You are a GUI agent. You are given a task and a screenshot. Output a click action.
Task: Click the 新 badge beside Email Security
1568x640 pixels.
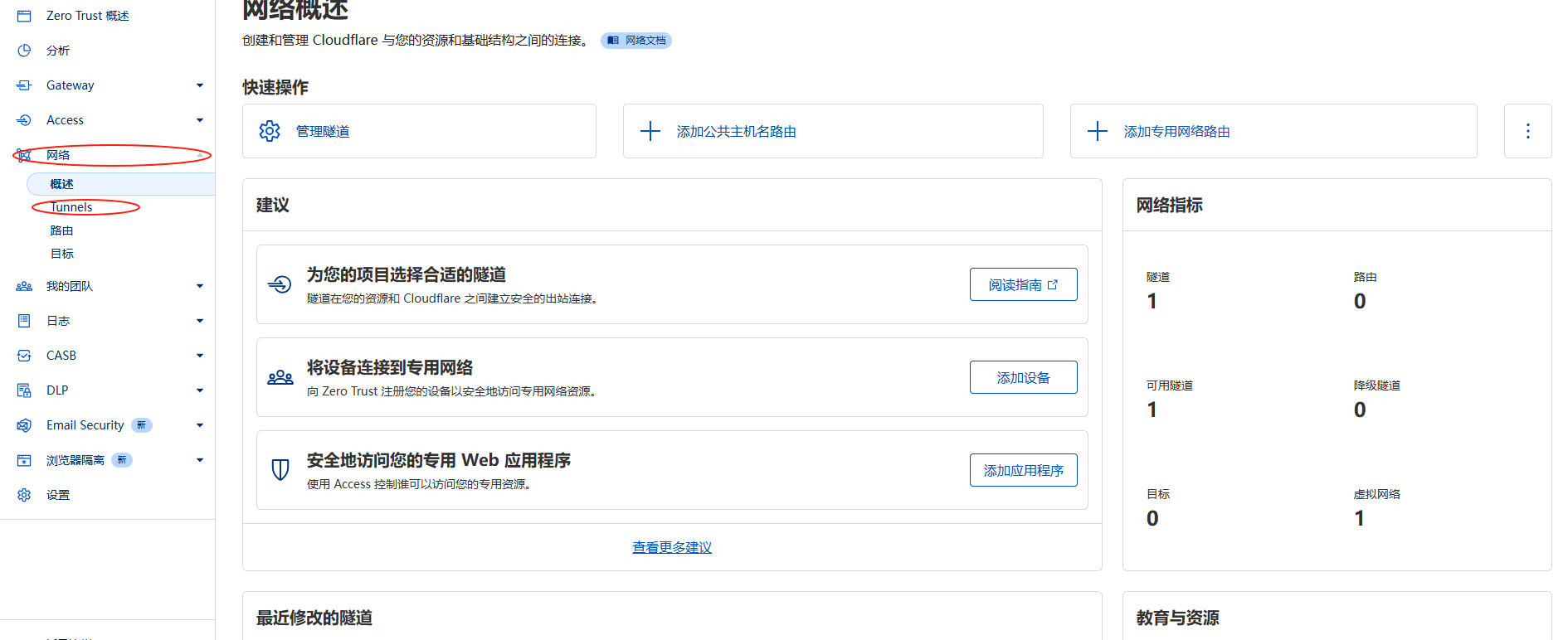pos(142,425)
